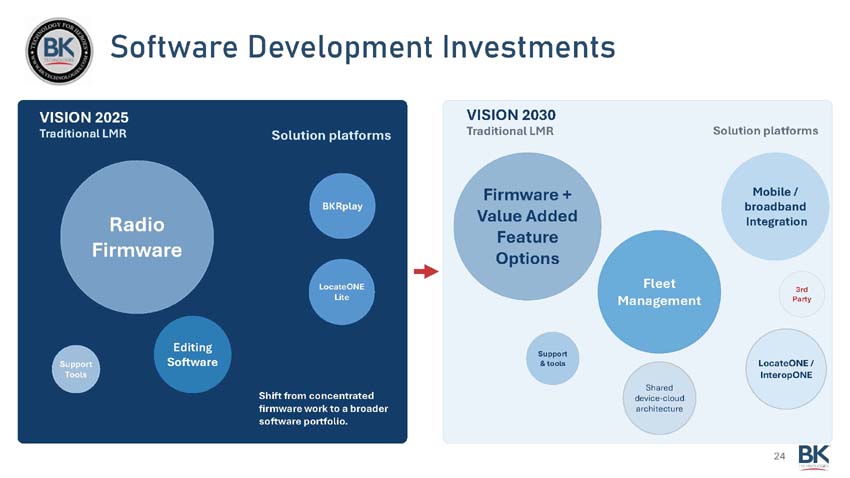Click the VISION 2030 heading
Image resolution: width=850 pixels, height=478 pixels.
511,115
